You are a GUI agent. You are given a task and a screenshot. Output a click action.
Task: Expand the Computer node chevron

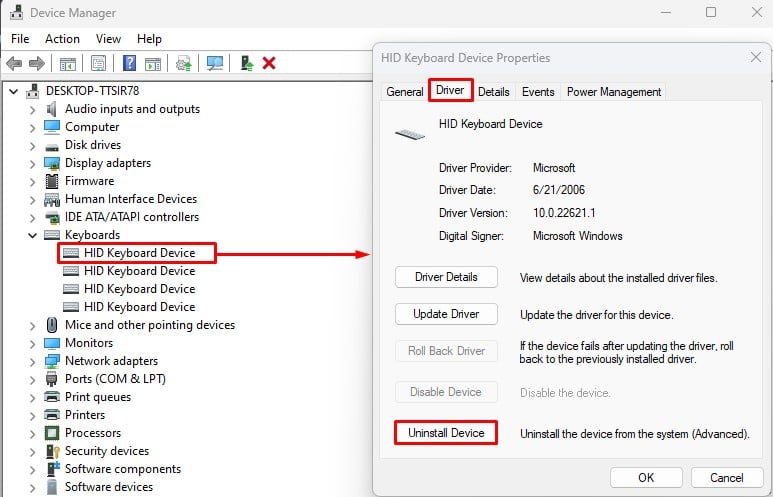(33, 128)
